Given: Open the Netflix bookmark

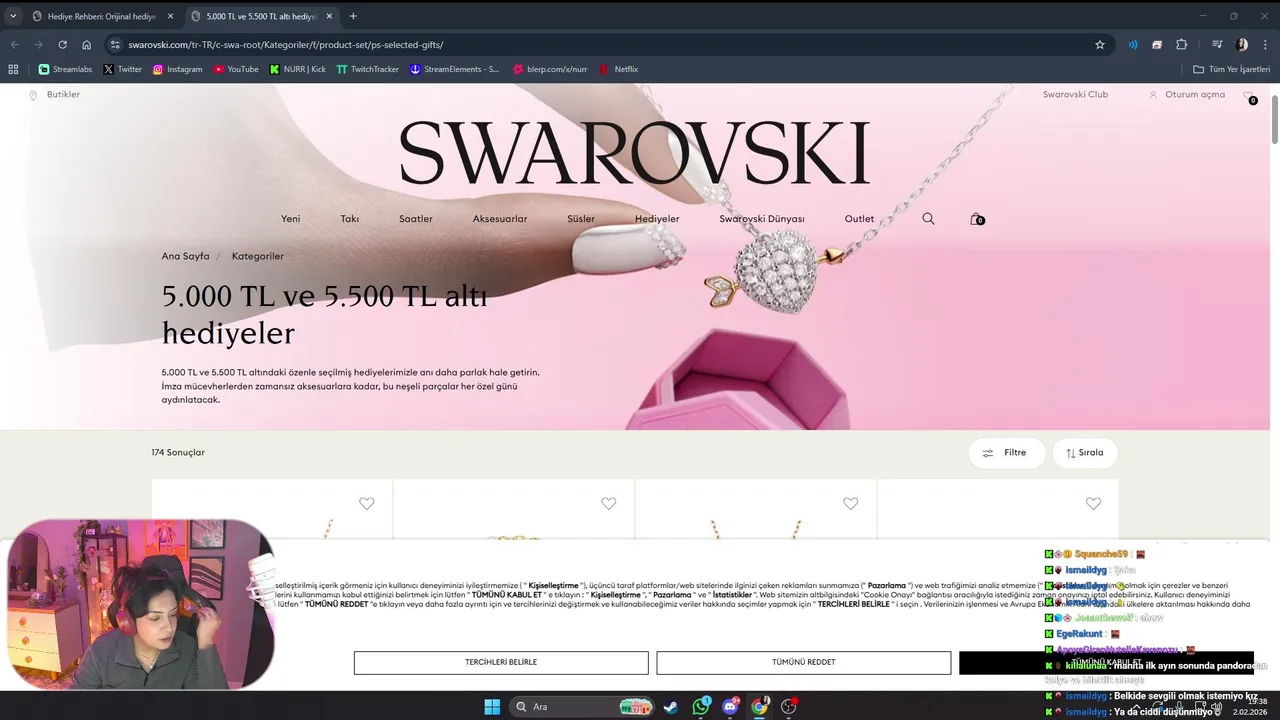Looking at the screenshot, I should tap(618, 69).
